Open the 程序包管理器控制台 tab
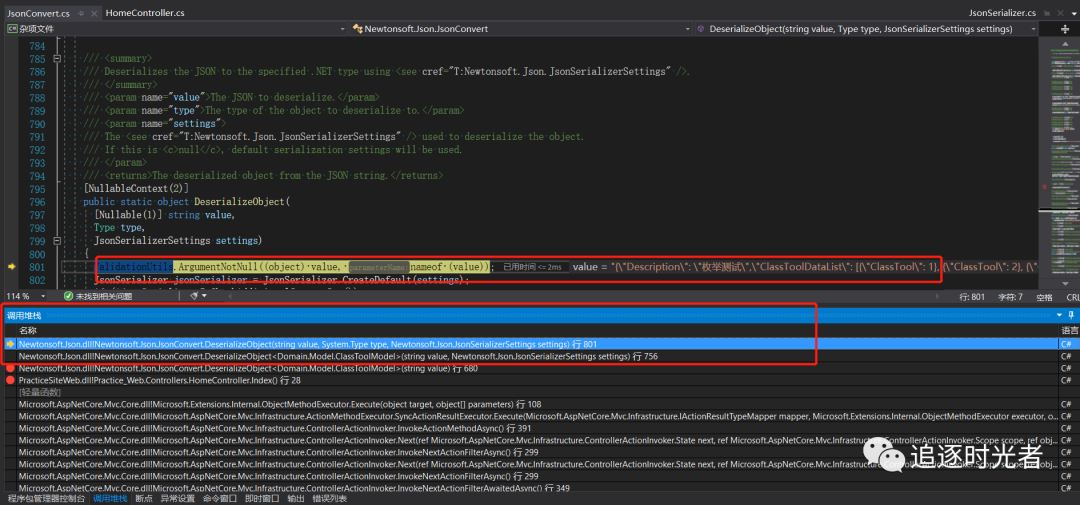This screenshot has height=505, width=1080. (46, 499)
